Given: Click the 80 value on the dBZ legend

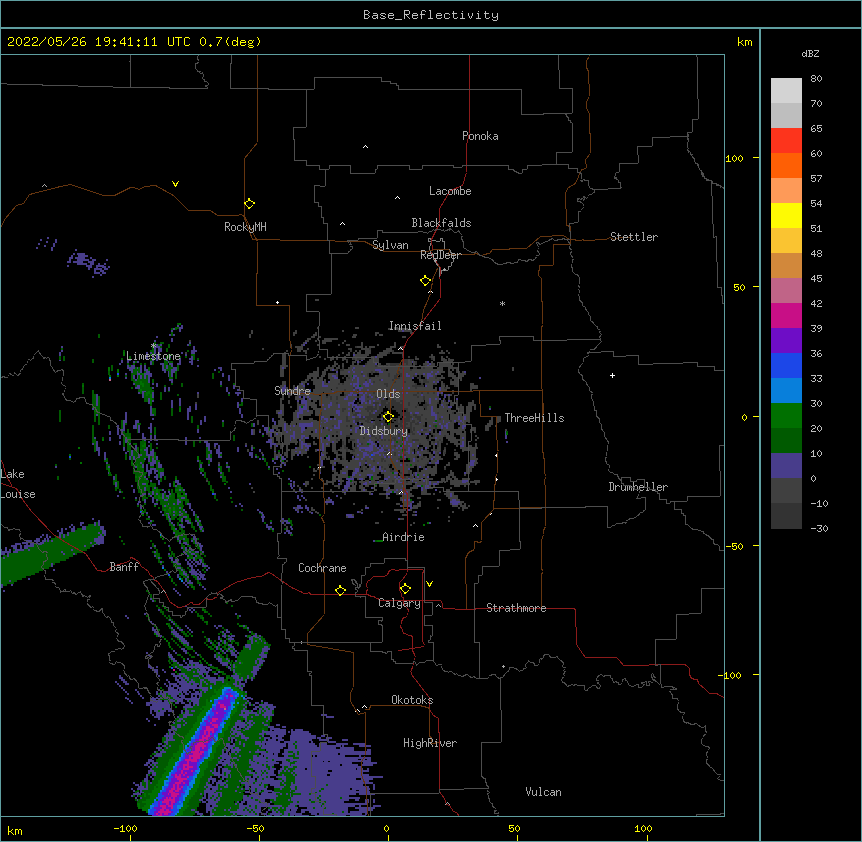Looking at the screenshot, I should point(816,79).
